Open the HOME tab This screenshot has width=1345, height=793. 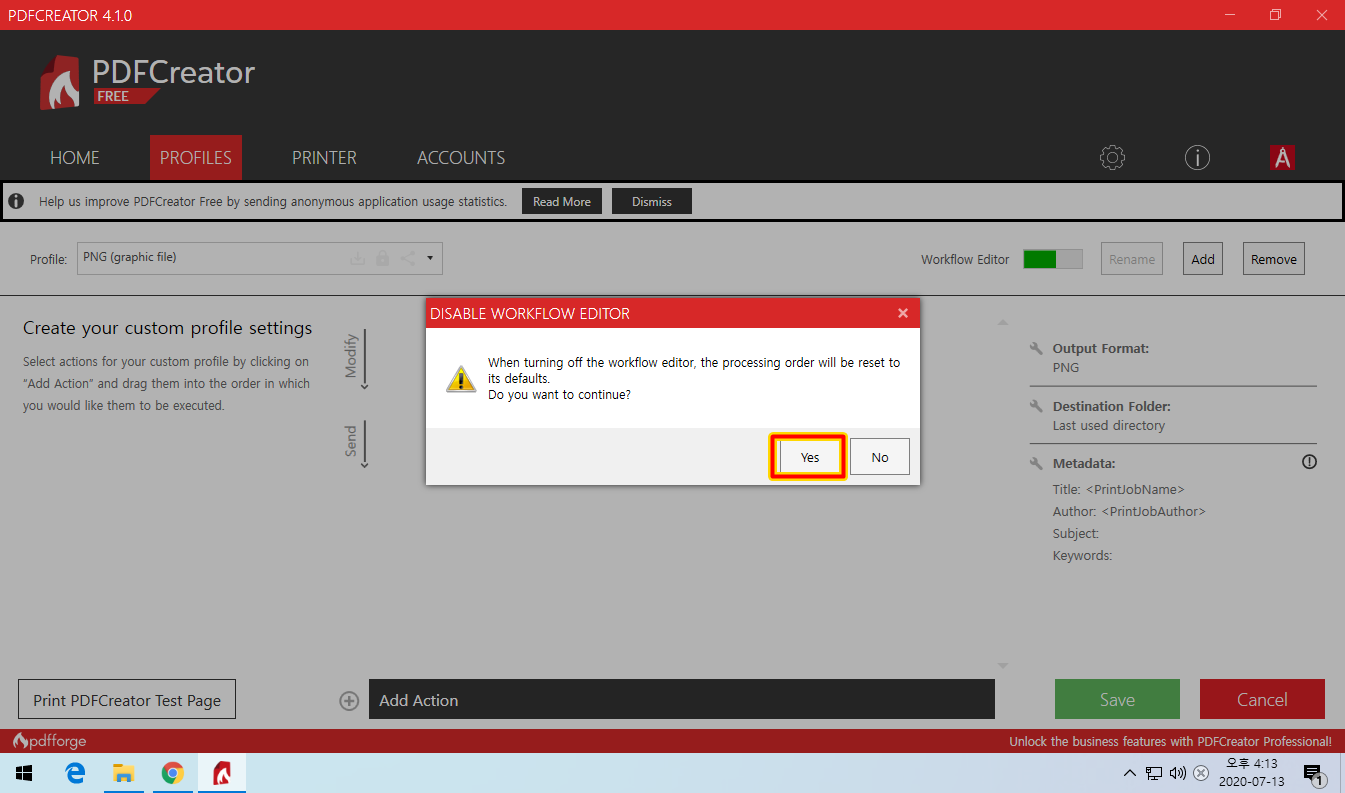click(x=75, y=158)
